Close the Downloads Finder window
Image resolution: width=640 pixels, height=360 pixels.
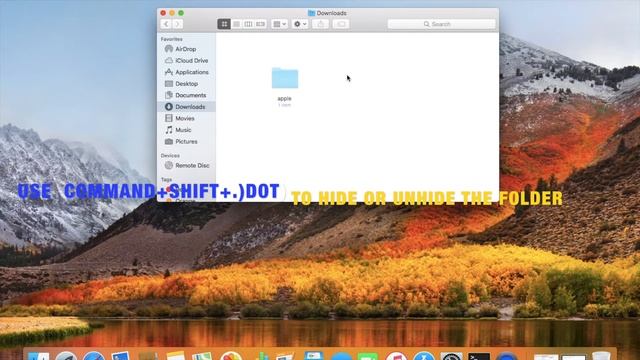click(163, 13)
